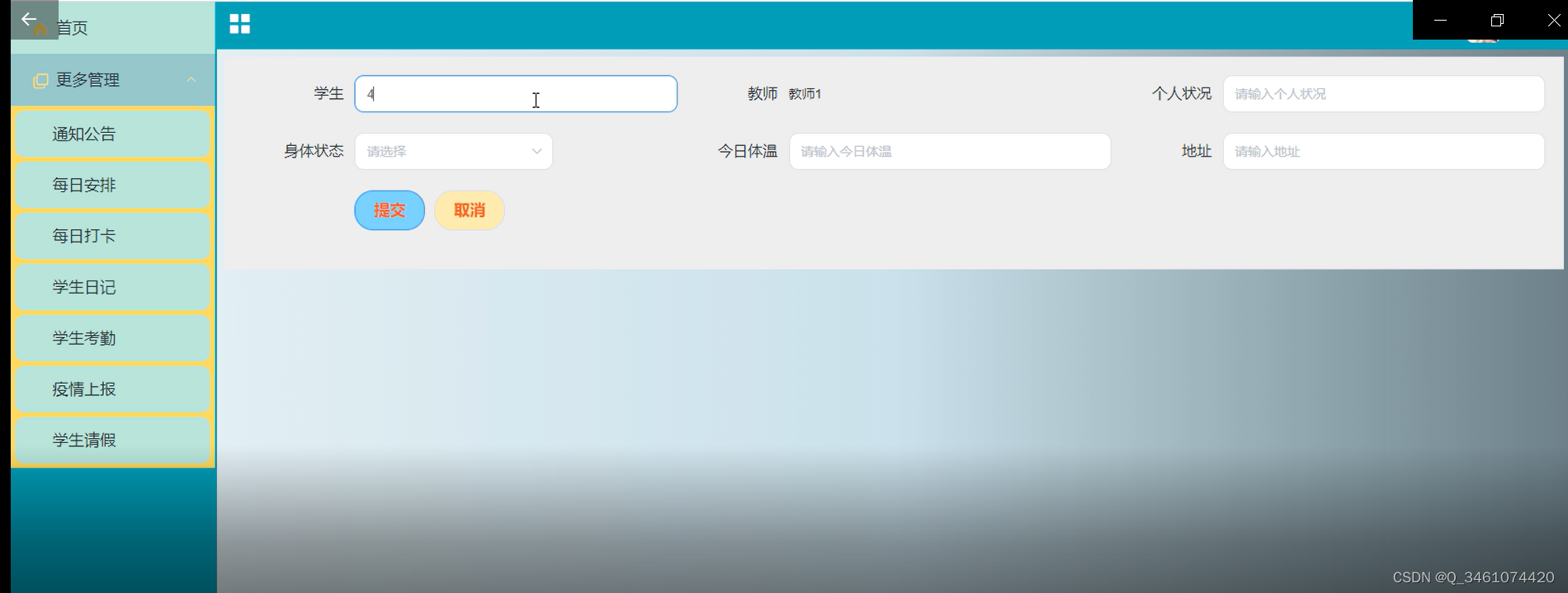Close the window

pyautogui.click(x=1553, y=20)
